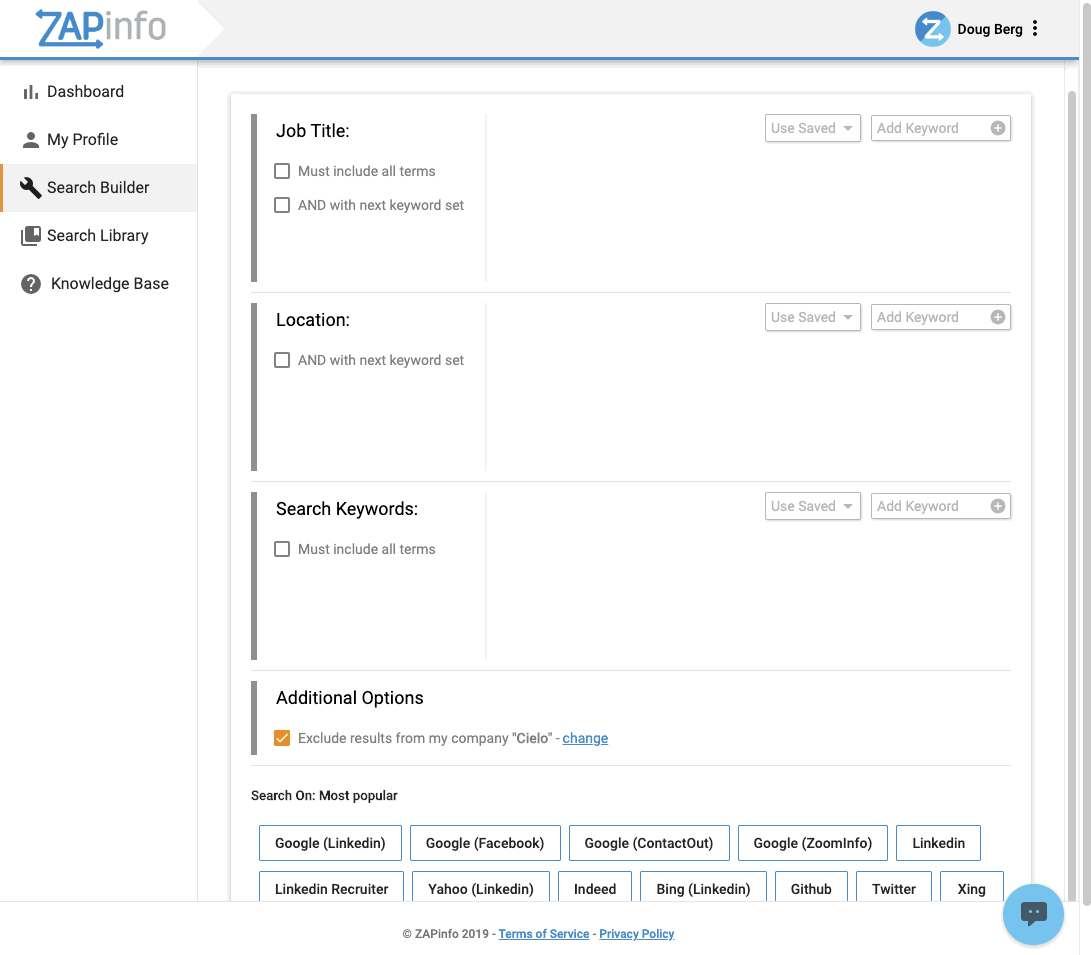
Task: Click the Linkedin search button
Action: pos(939,843)
